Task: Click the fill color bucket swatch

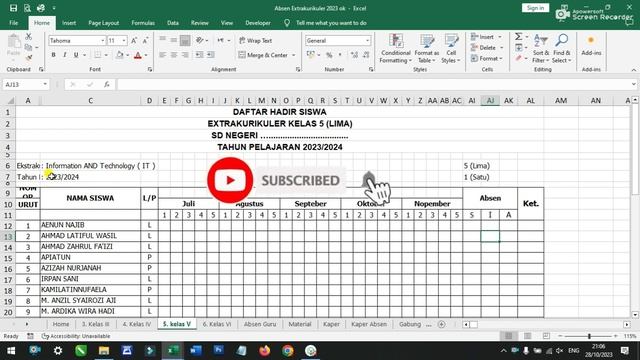Action: [120, 55]
